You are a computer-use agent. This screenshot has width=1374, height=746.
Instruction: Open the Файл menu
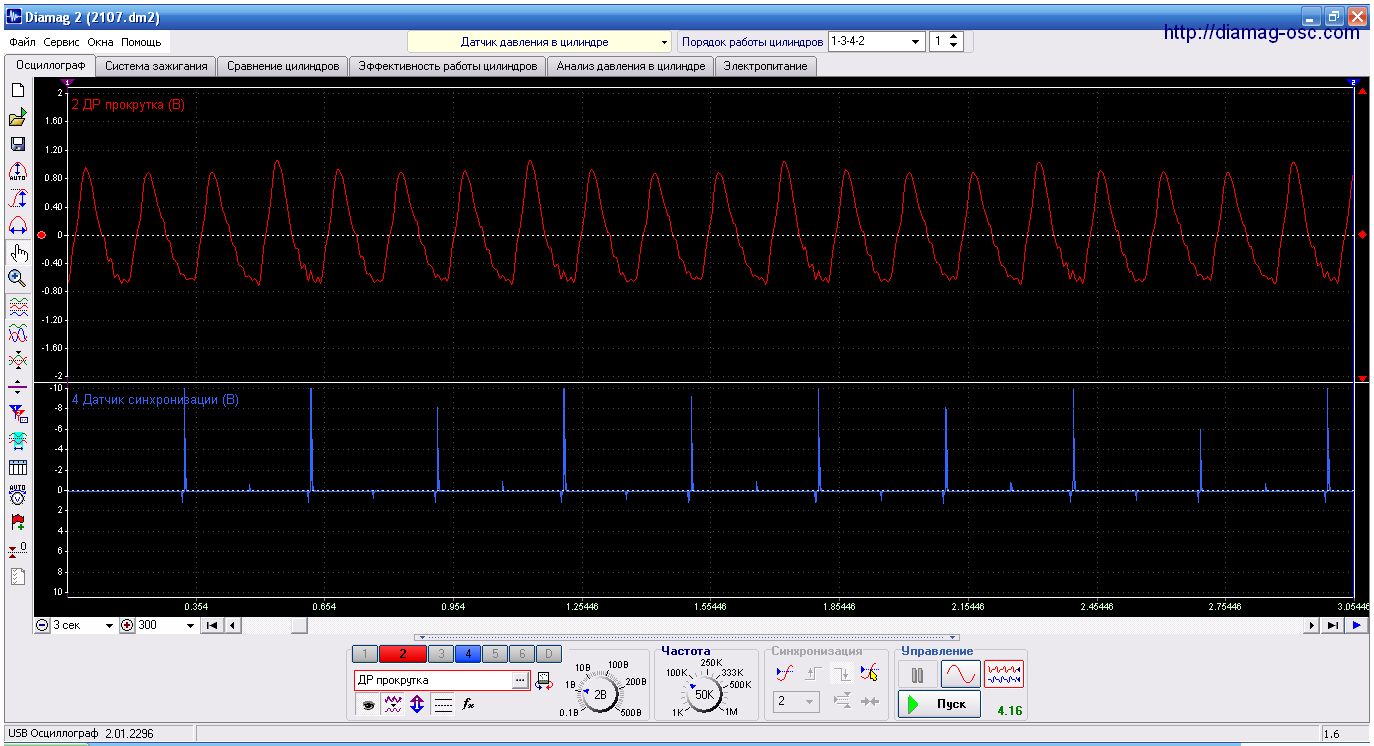click(22, 42)
